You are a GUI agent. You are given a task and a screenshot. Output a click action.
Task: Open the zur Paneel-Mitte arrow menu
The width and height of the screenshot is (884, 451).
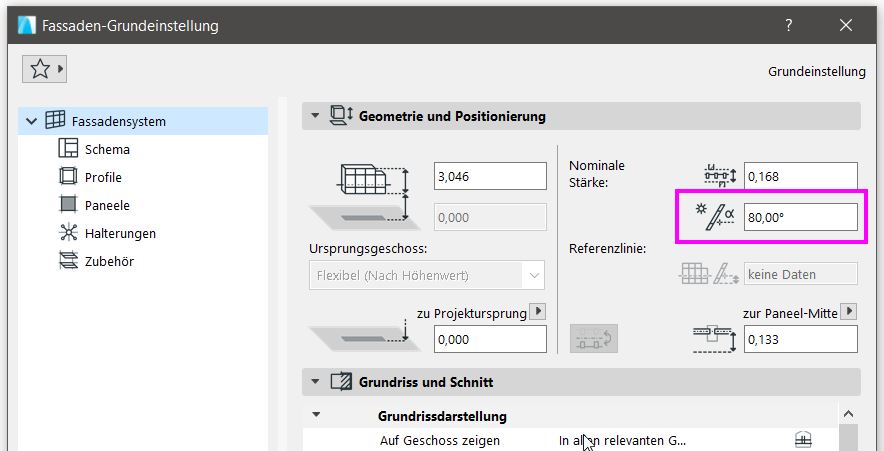[x=849, y=312]
